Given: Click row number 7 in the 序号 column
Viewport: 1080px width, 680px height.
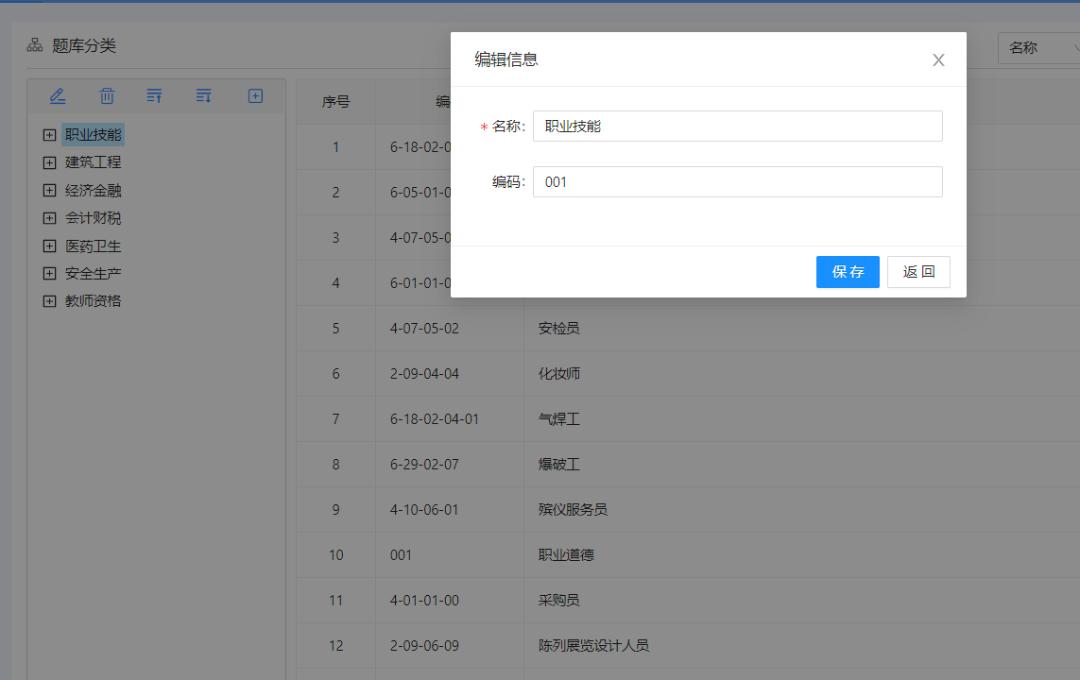Looking at the screenshot, I should [x=335, y=419].
